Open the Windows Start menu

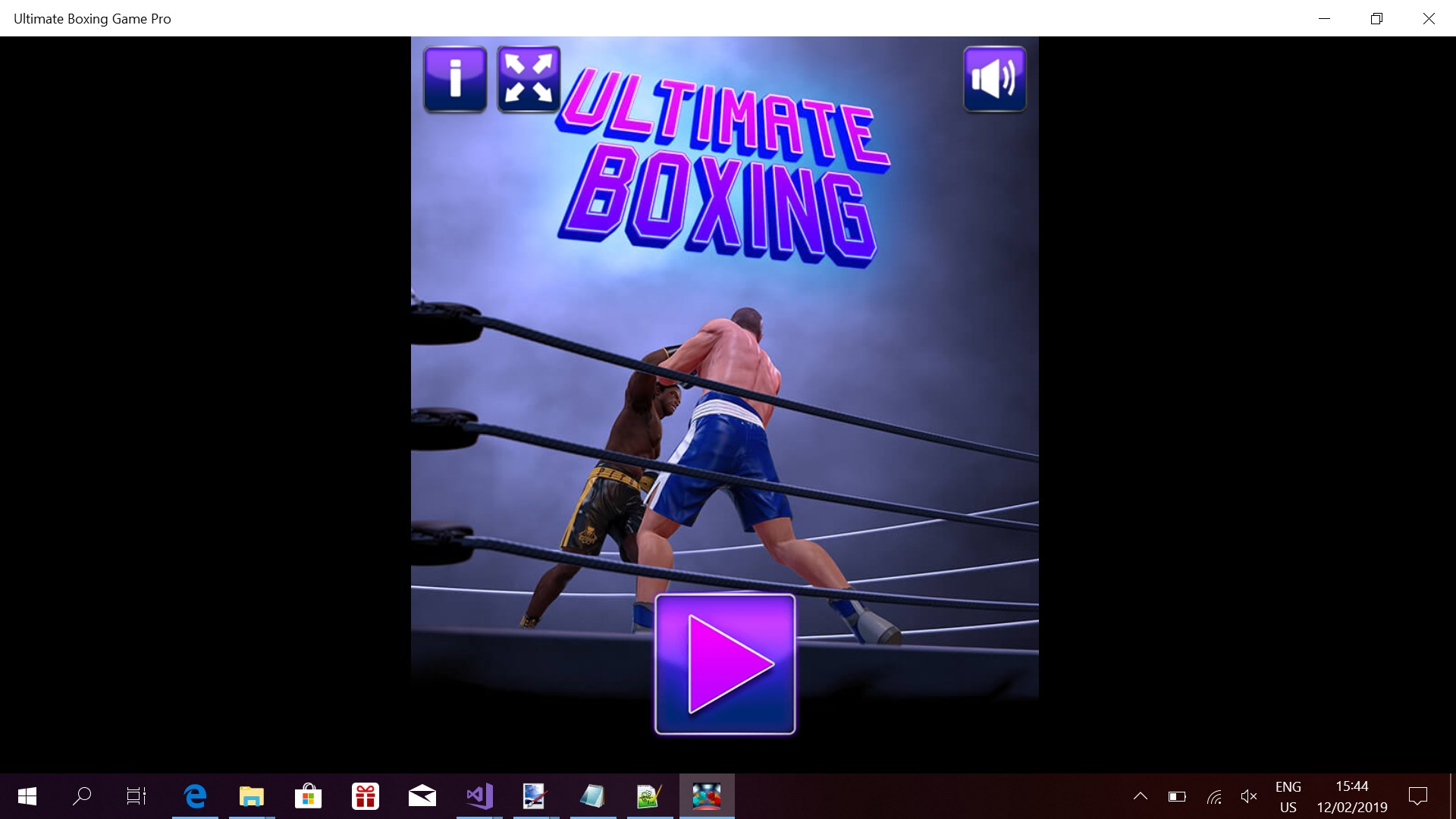[27, 796]
